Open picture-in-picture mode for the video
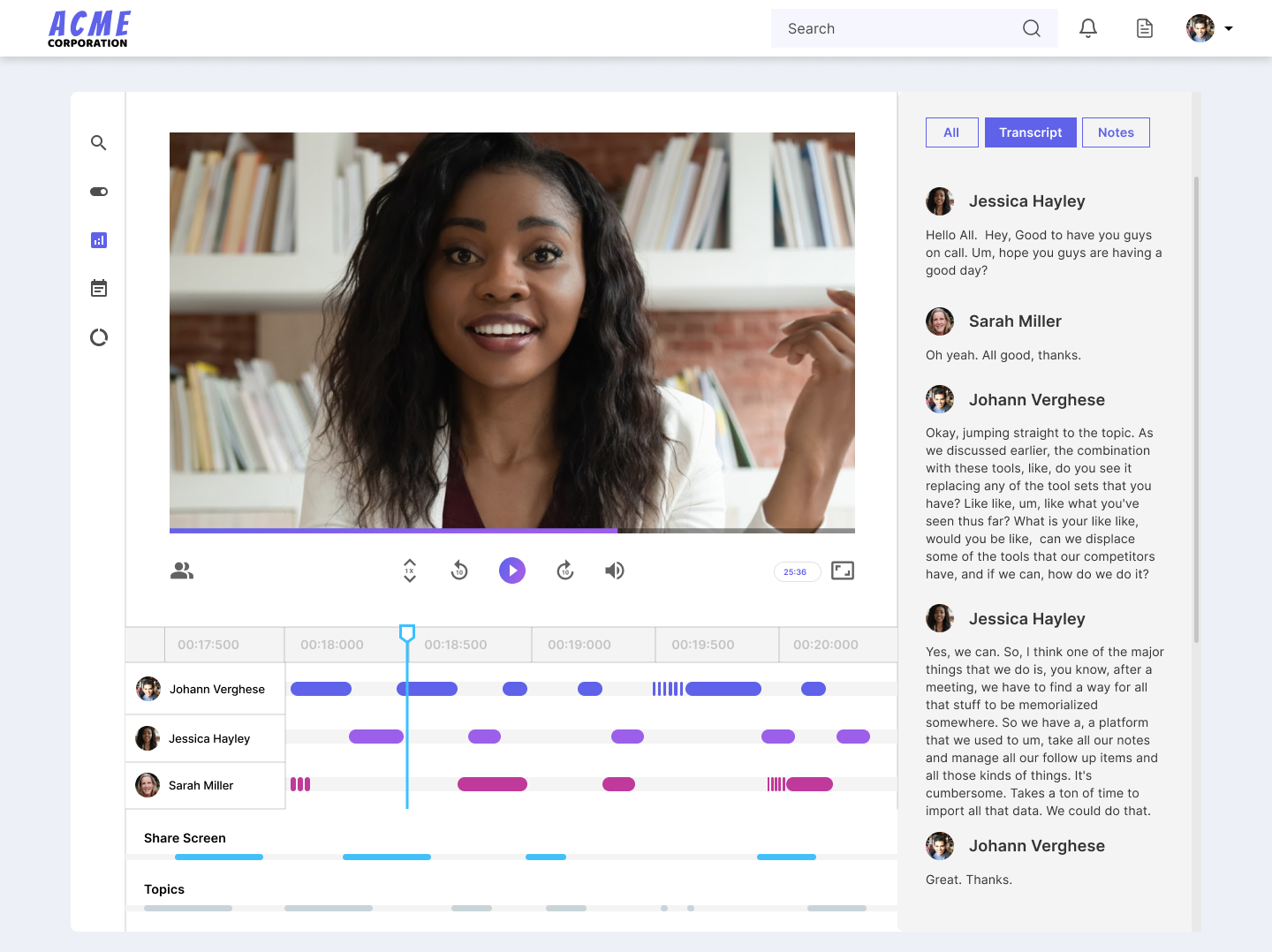The height and width of the screenshot is (952, 1272). (x=843, y=570)
